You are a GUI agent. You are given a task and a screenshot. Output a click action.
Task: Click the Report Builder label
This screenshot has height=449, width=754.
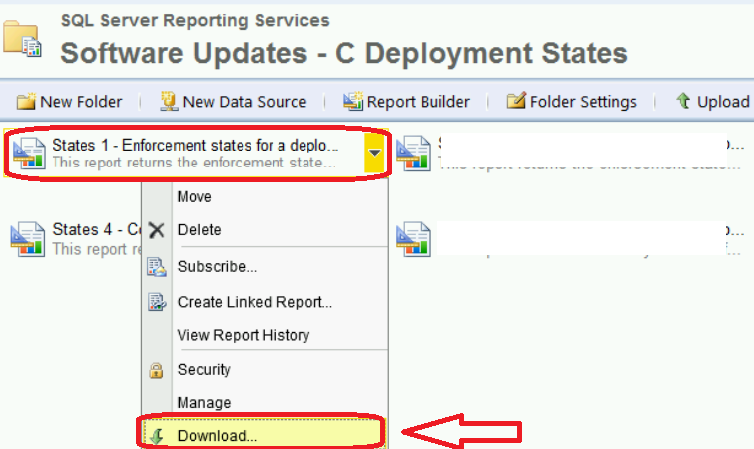[418, 102]
